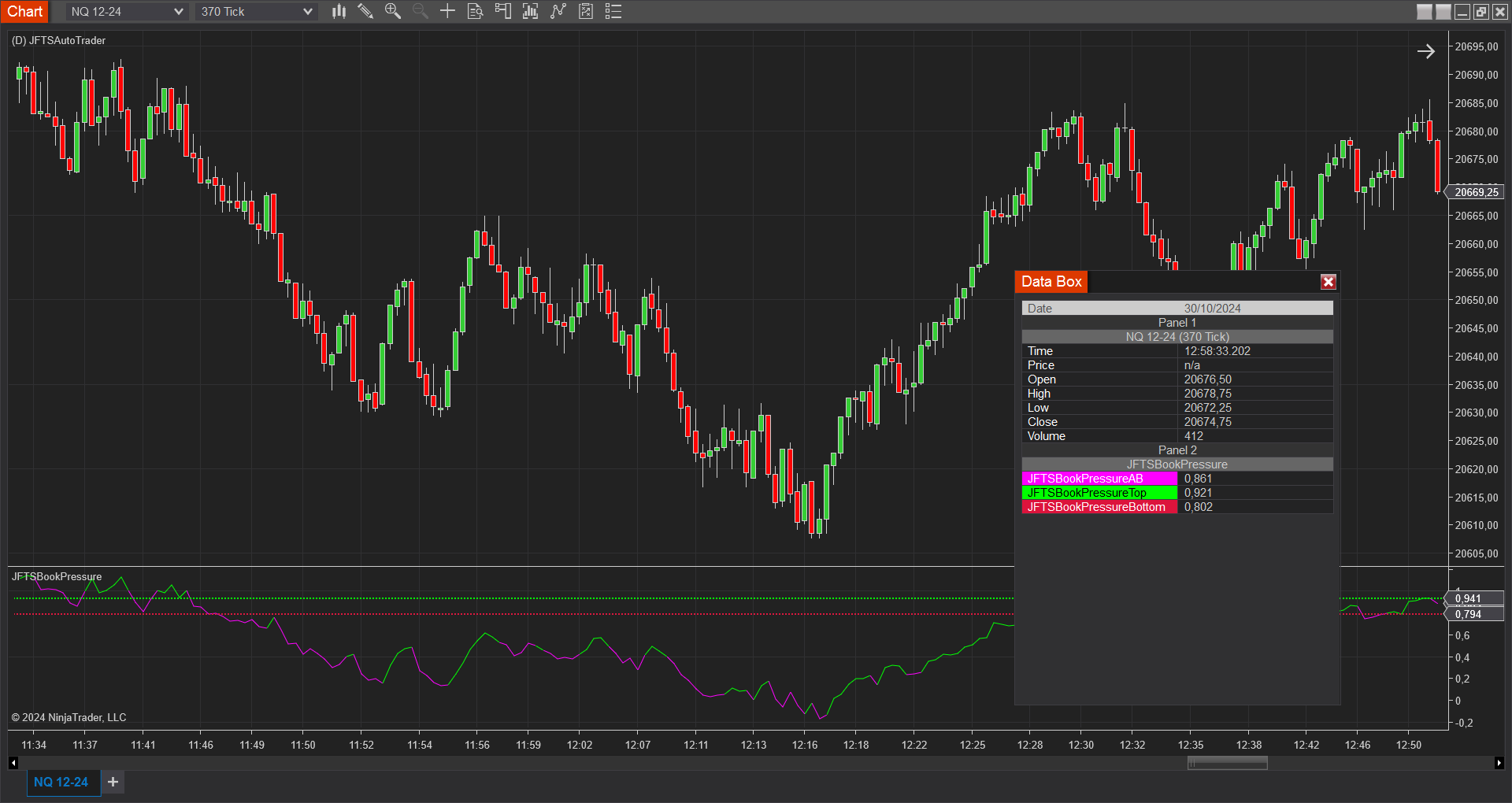Open the Chart Trader icon
1512x803 pixels.
pyautogui.click(x=502, y=11)
